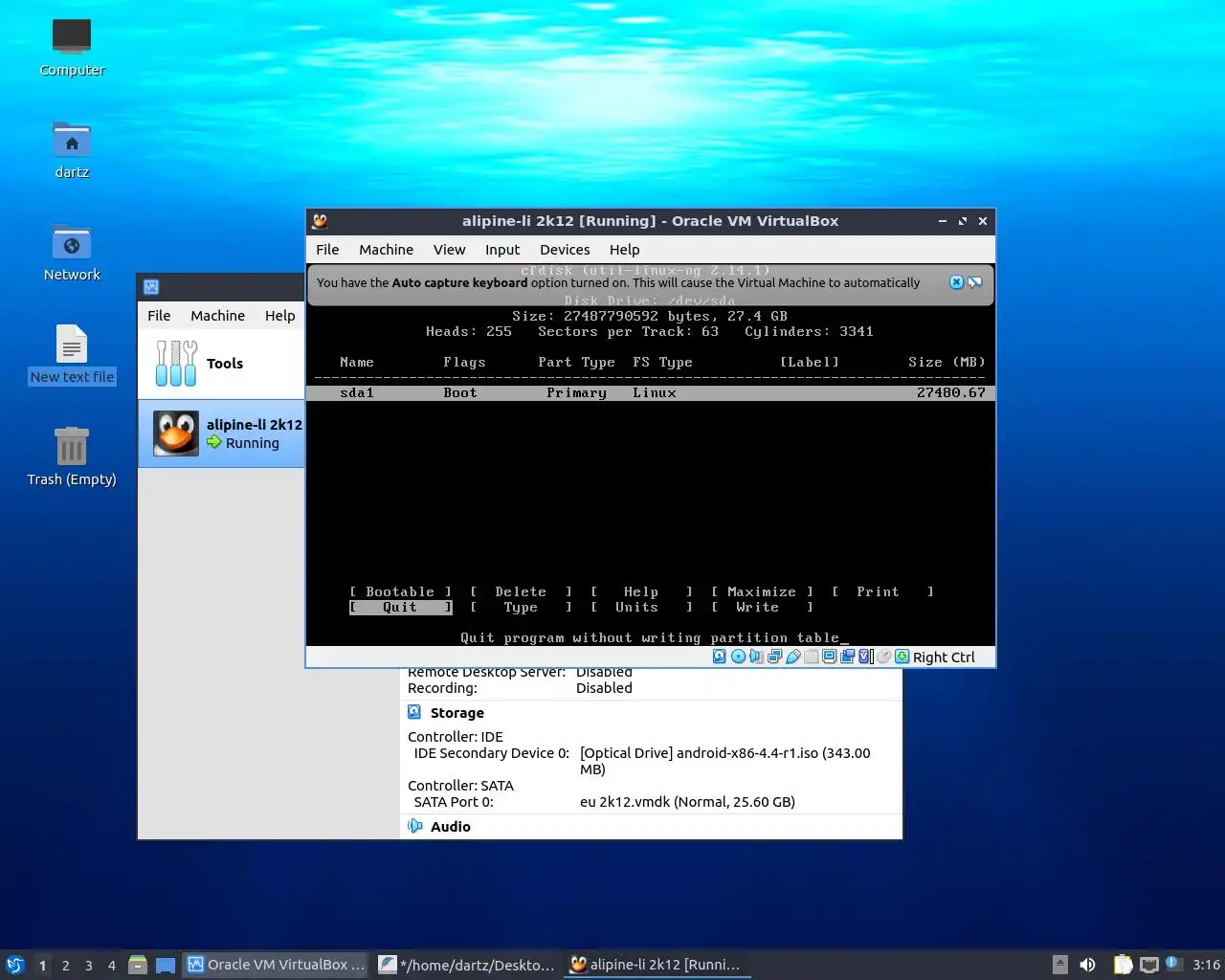Image resolution: width=1225 pixels, height=980 pixels.
Task: Switch to workspace 2 in taskbar pager
Action: tap(65, 966)
